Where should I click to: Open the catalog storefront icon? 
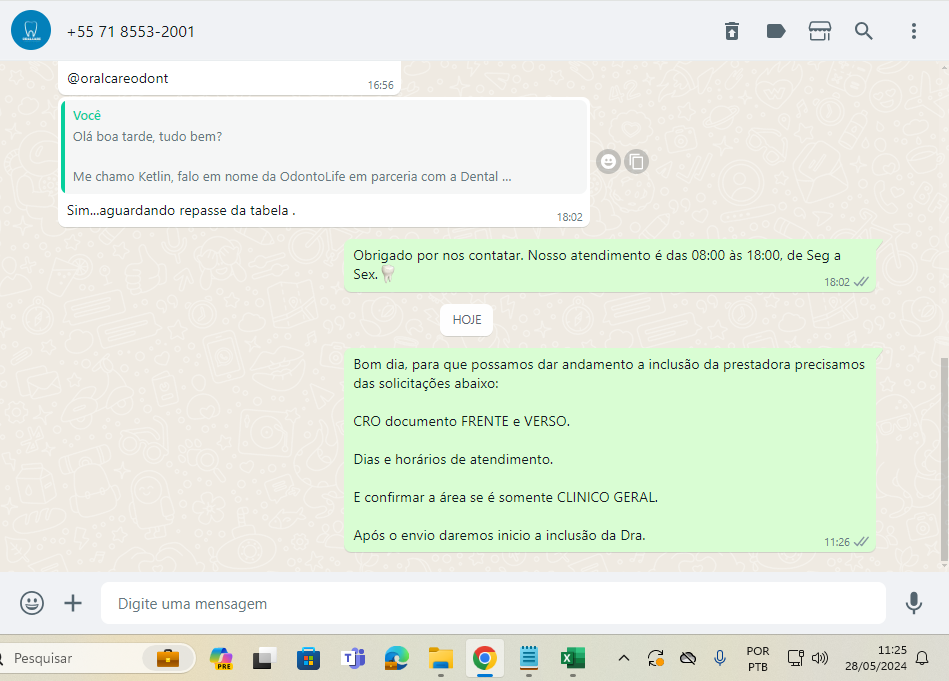click(x=820, y=31)
